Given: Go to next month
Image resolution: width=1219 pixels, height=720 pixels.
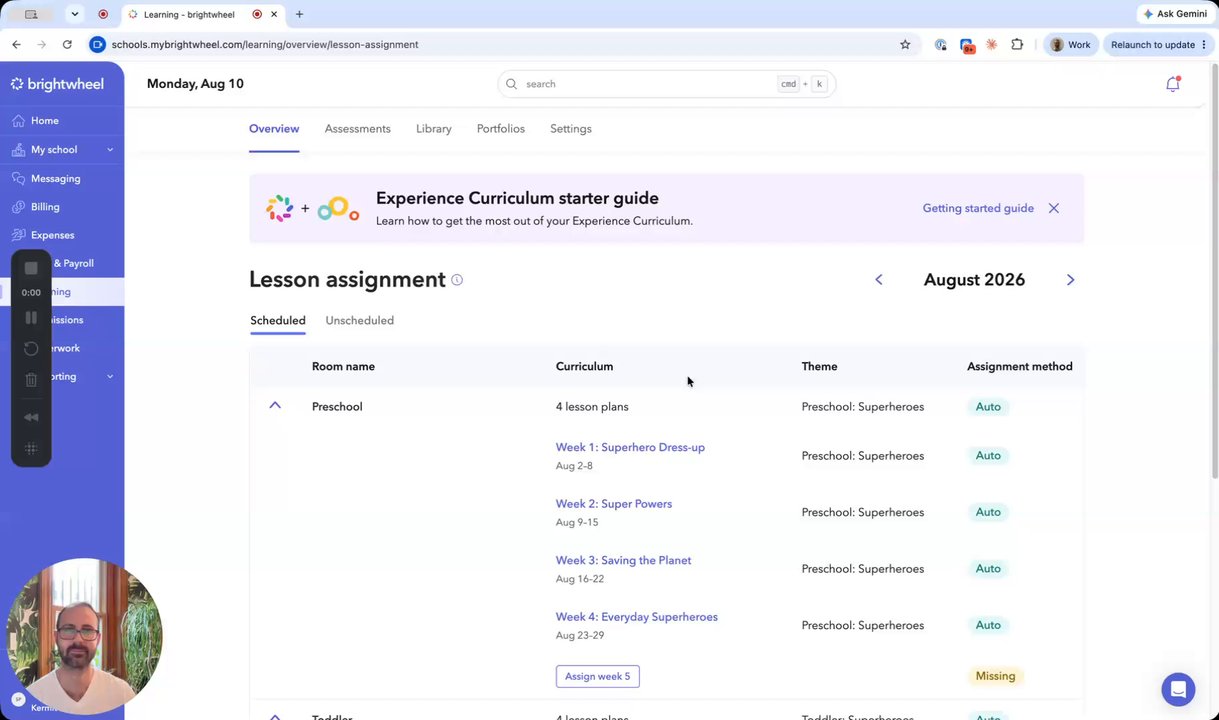Looking at the screenshot, I should coord(1070,280).
